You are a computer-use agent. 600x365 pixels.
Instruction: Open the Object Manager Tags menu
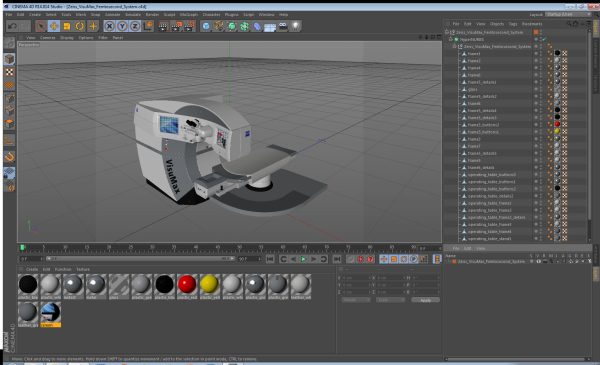(513, 24)
